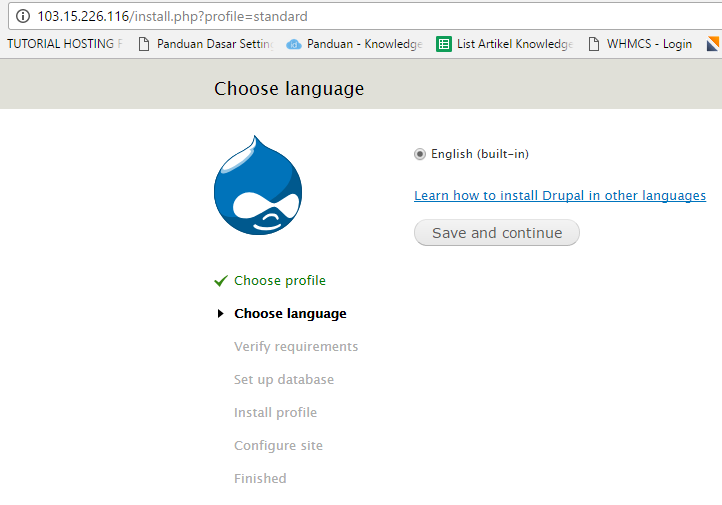Open Learn how to install Drupal link

pyautogui.click(x=560, y=196)
